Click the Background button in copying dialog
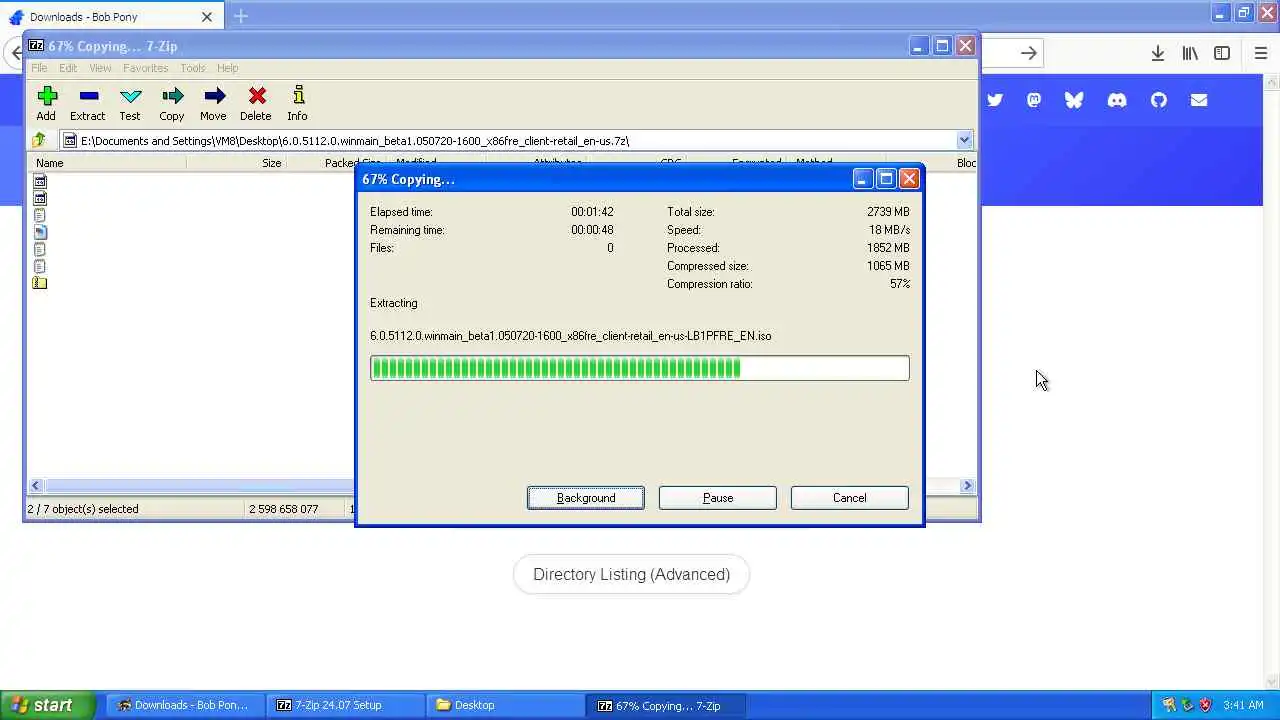1280x720 pixels. tap(586, 498)
